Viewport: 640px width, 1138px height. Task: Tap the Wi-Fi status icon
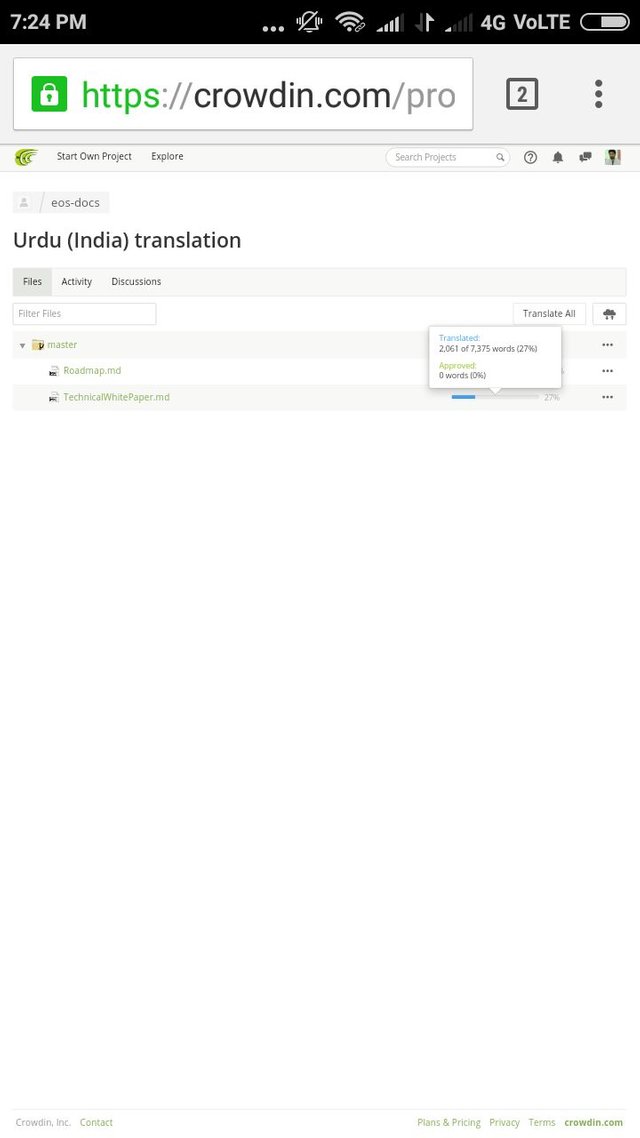tap(350, 22)
